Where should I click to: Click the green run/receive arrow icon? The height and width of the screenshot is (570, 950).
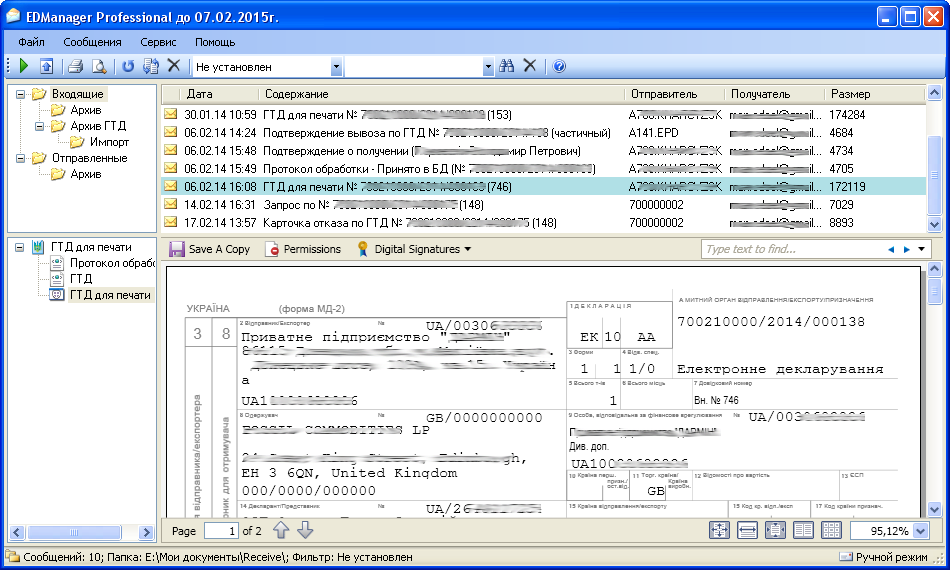pyautogui.click(x=24, y=65)
